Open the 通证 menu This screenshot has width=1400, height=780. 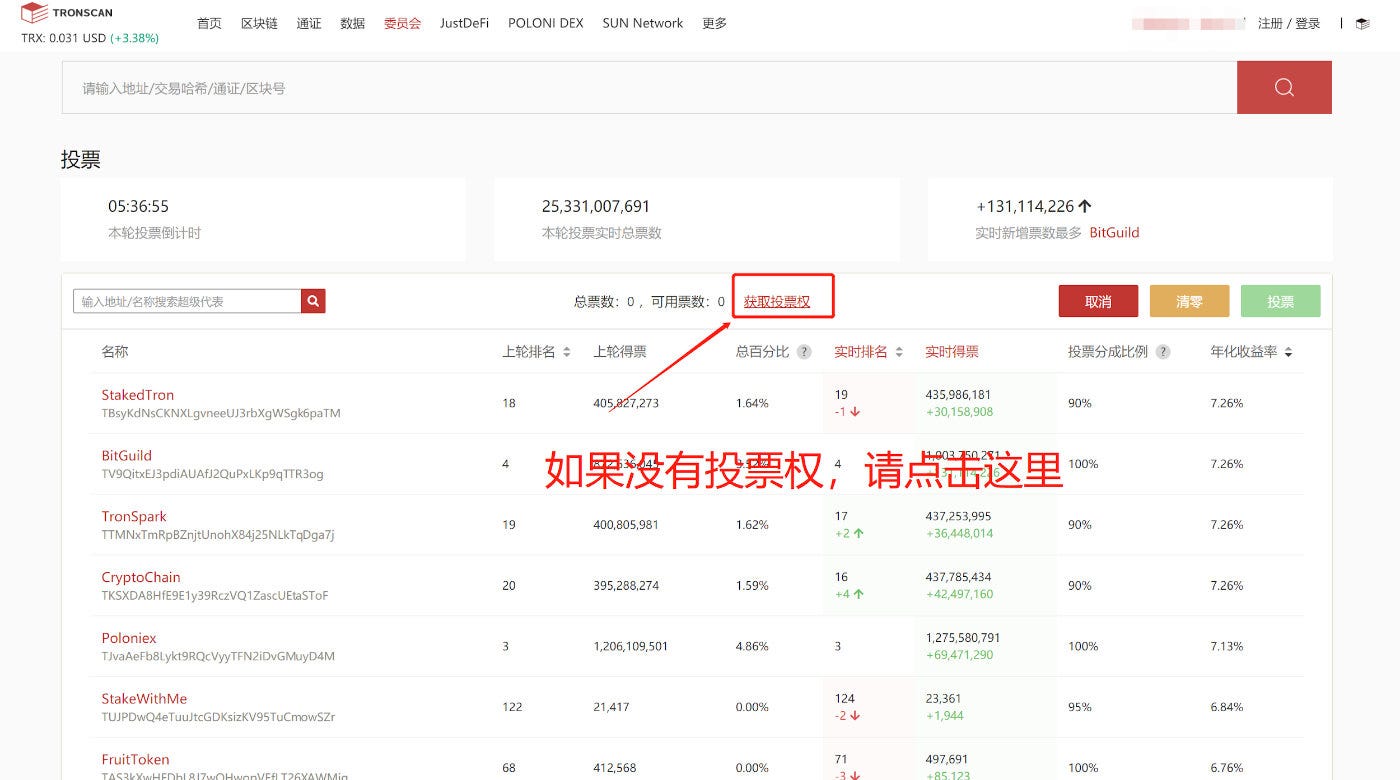pyautogui.click(x=309, y=23)
